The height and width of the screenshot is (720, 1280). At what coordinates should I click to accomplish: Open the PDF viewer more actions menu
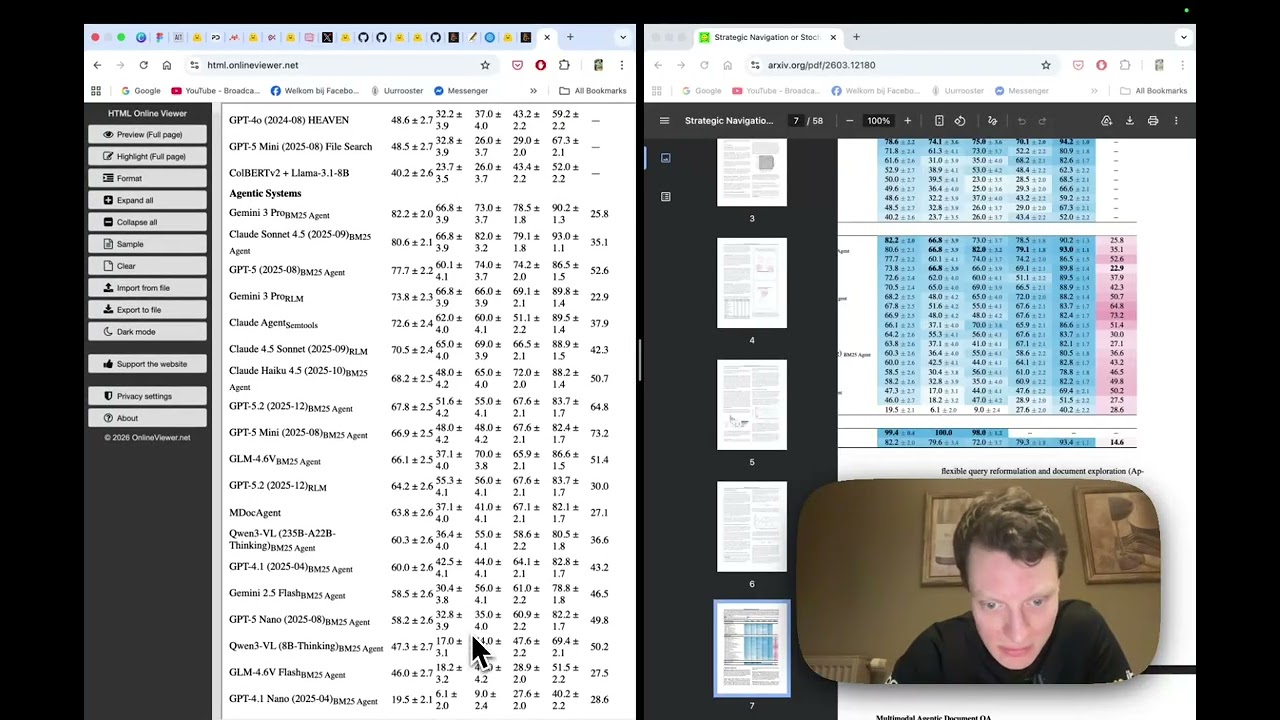click(x=1176, y=121)
